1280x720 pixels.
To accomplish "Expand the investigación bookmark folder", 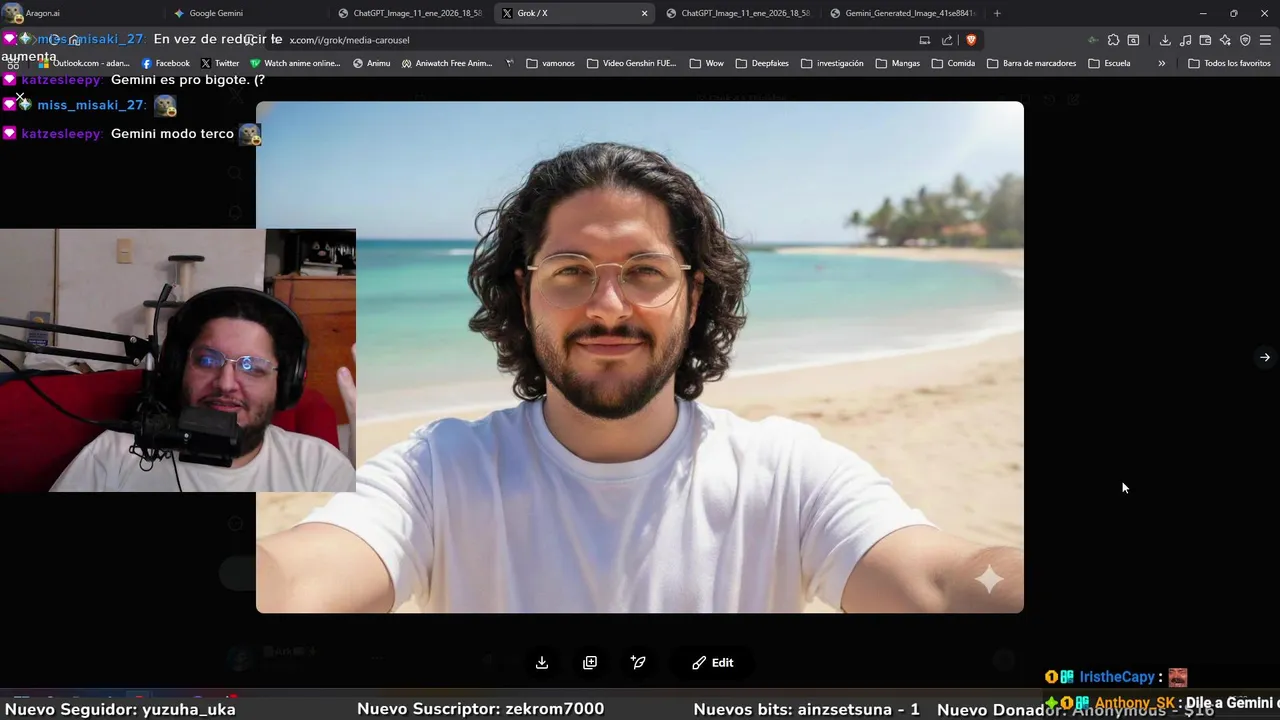I will tap(832, 63).
